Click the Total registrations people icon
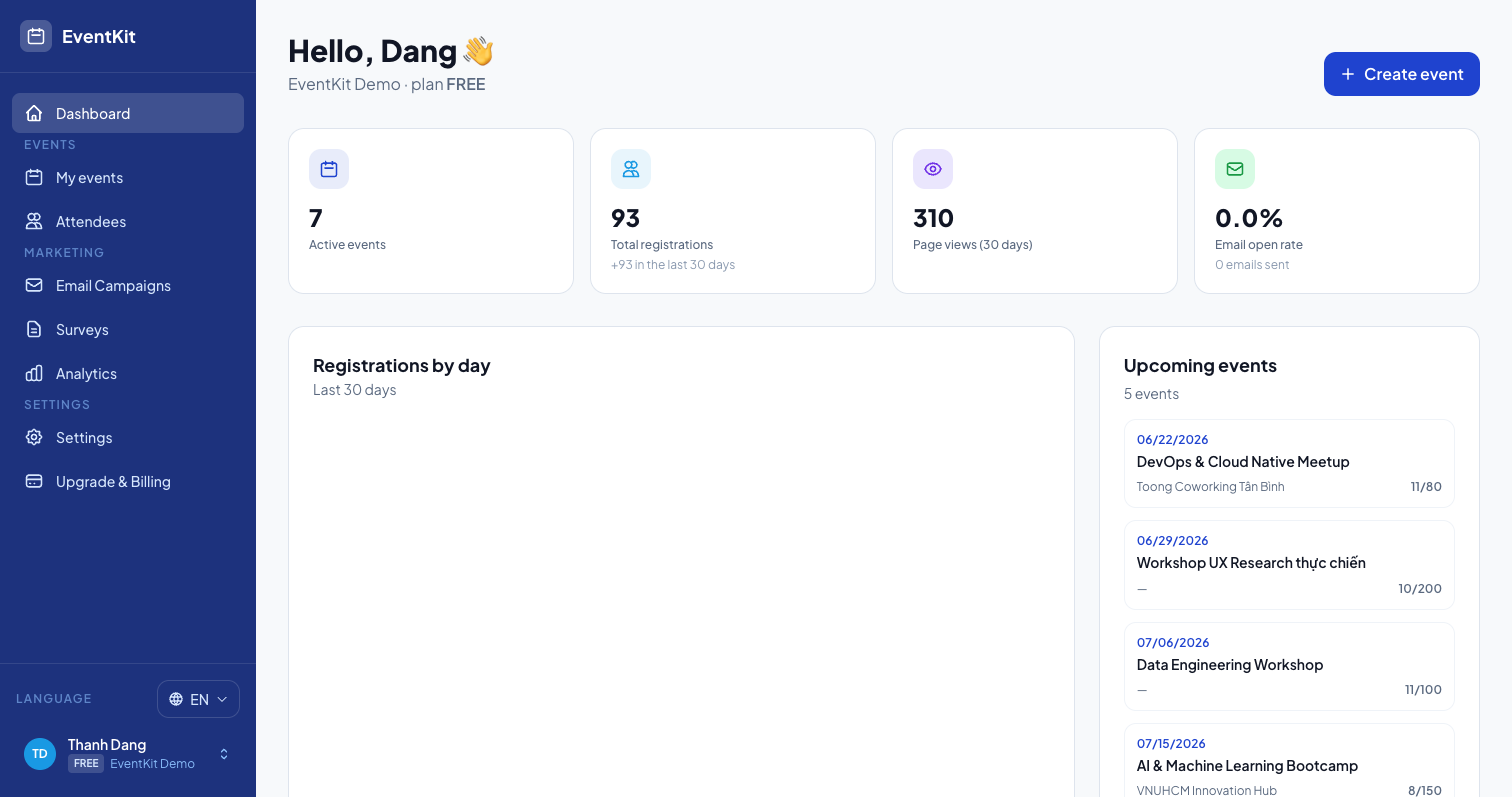1512x797 pixels. click(x=631, y=169)
